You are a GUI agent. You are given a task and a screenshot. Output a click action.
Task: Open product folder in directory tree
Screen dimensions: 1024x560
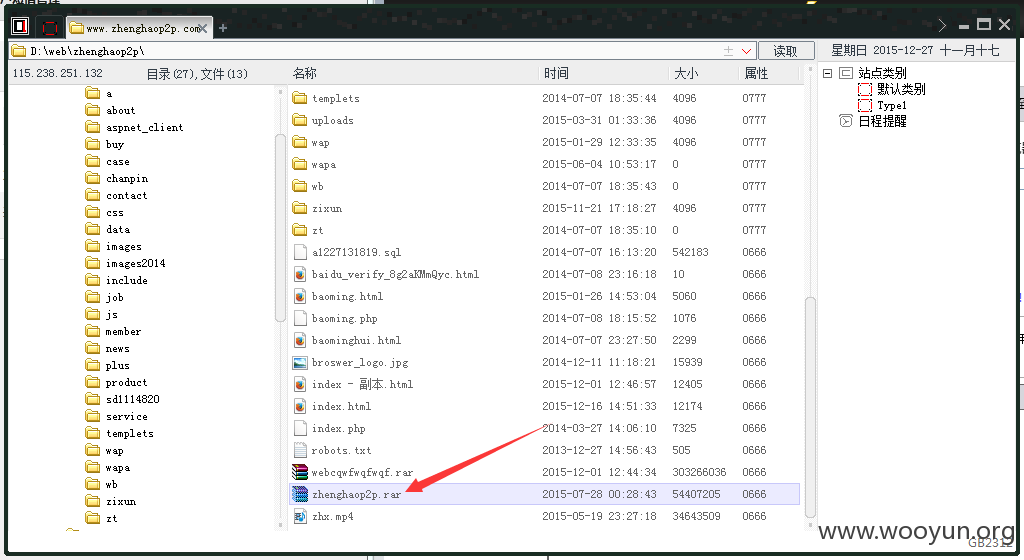[x=126, y=382]
